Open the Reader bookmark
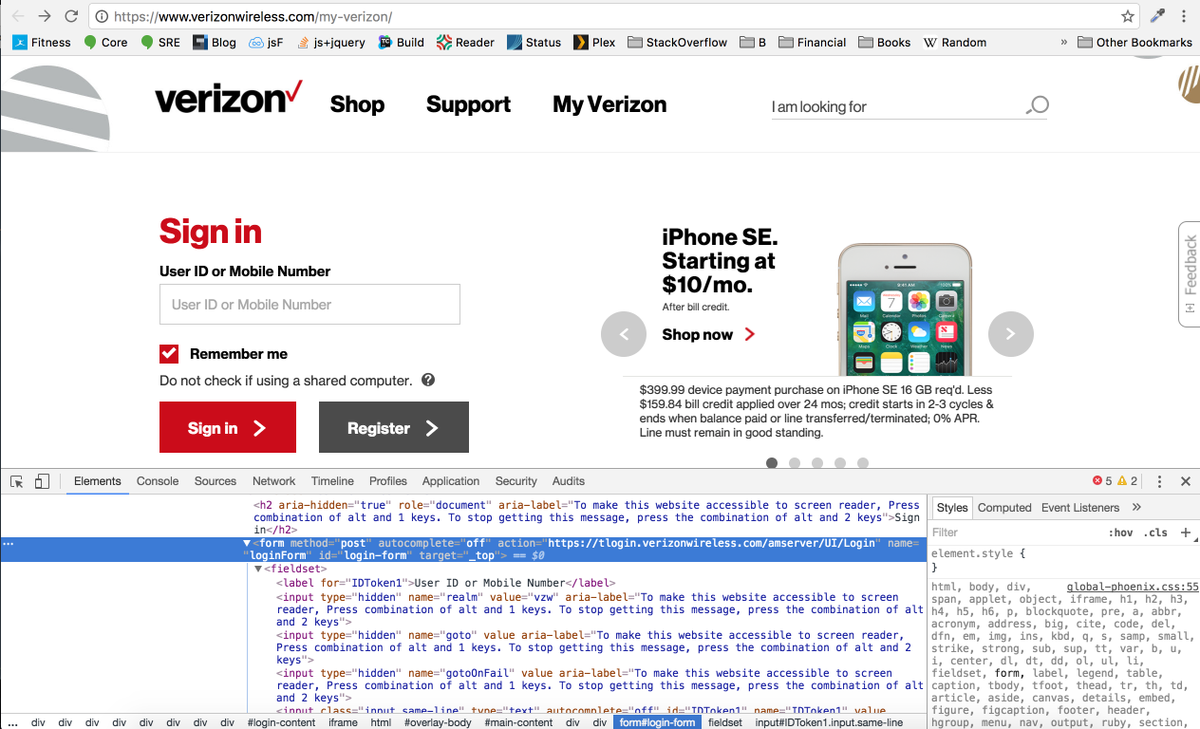The width and height of the screenshot is (1200, 729). [x=466, y=42]
